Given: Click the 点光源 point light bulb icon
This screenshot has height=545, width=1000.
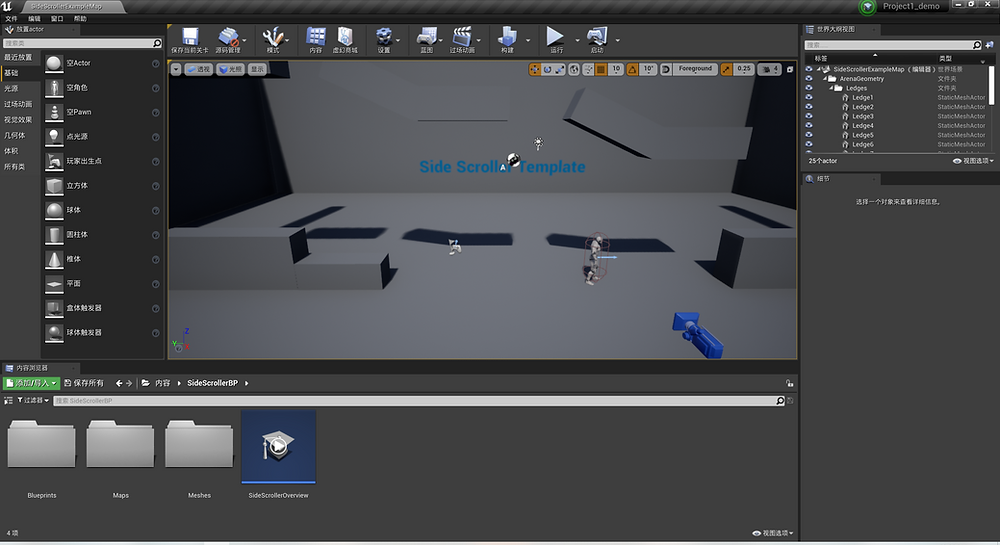Looking at the screenshot, I should pyautogui.click(x=54, y=136).
